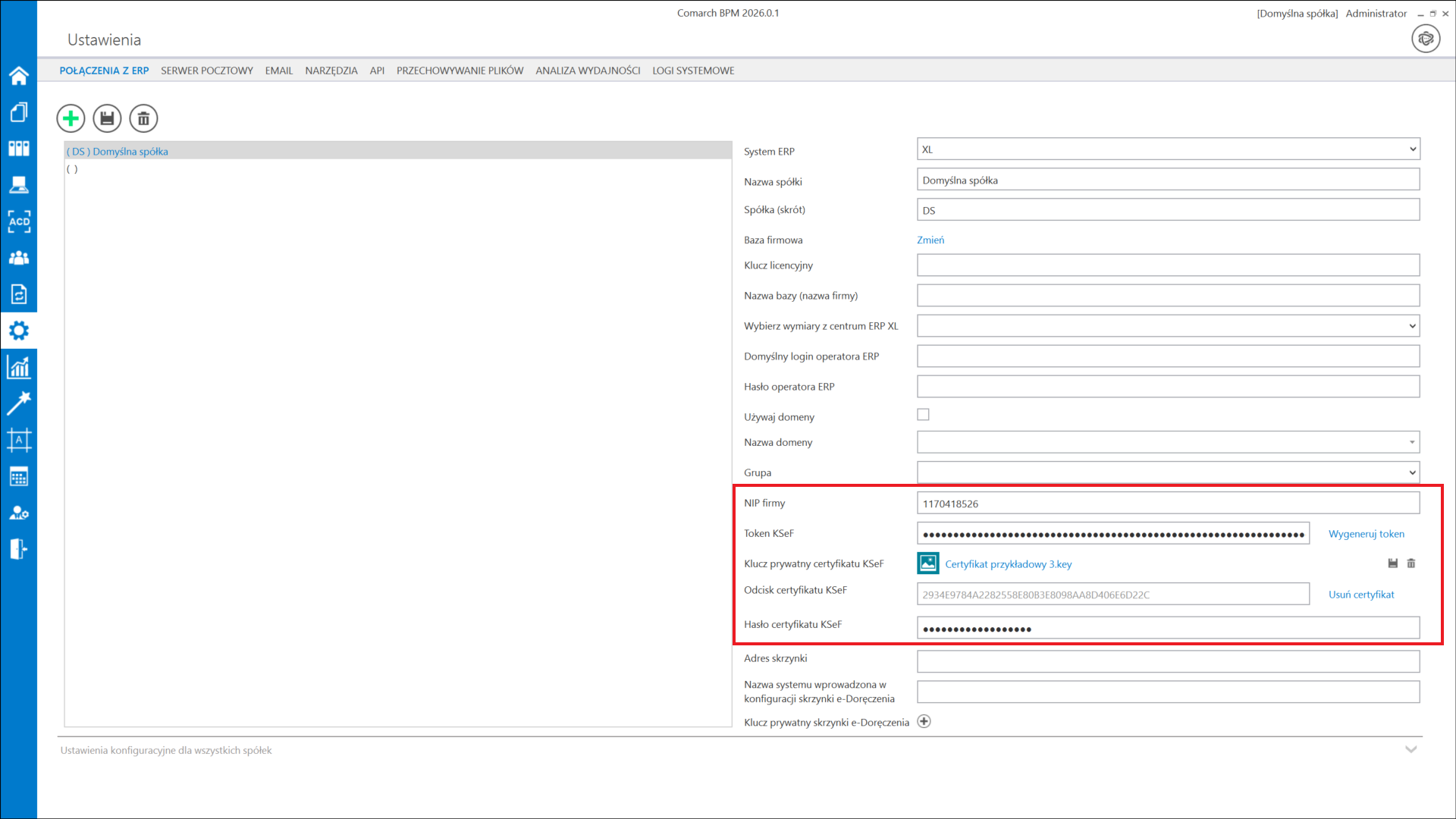The height and width of the screenshot is (819, 1456).
Task: Toggle the Używaj domeny checkbox
Action: click(923, 415)
